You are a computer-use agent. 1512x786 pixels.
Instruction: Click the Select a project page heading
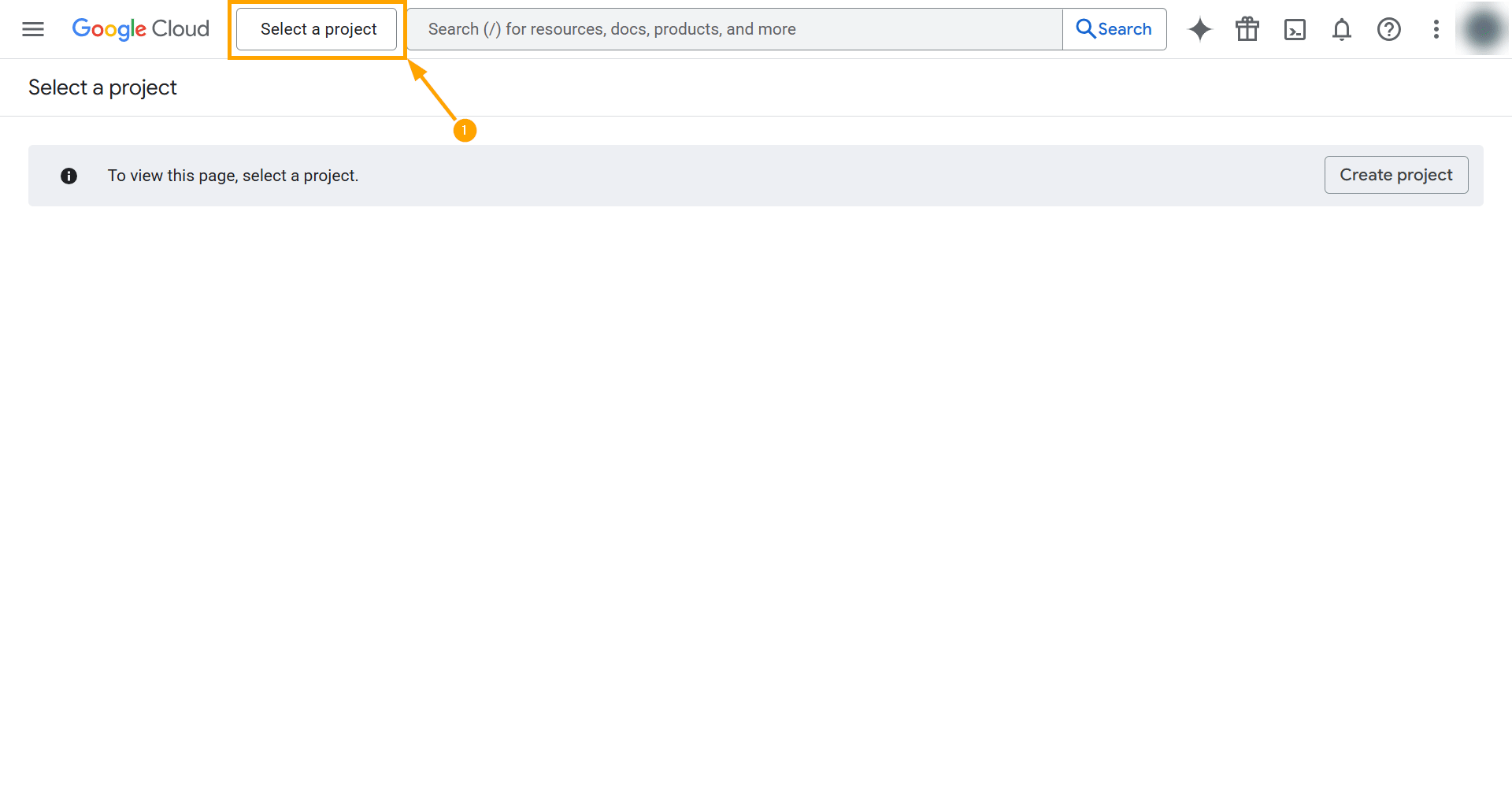tap(102, 87)
